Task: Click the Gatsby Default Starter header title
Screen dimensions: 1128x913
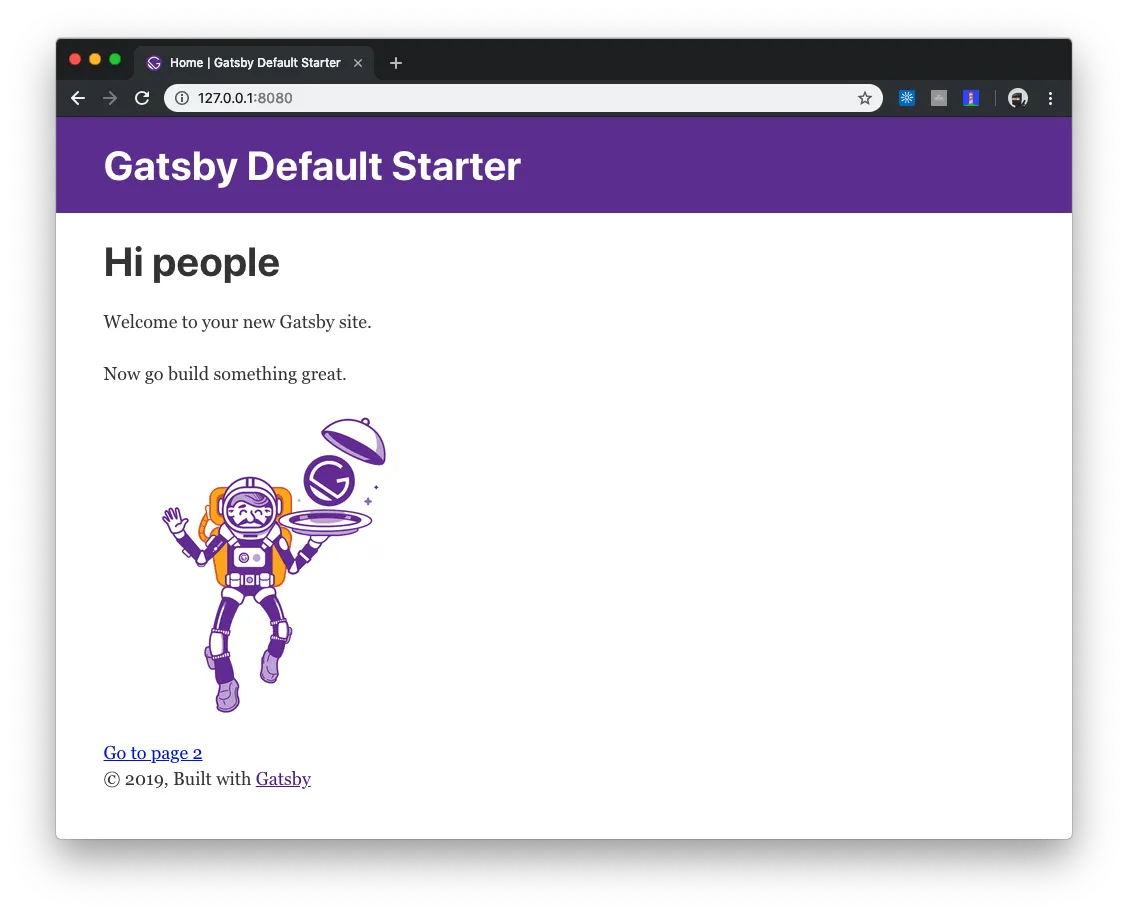Action: (312, 166)
